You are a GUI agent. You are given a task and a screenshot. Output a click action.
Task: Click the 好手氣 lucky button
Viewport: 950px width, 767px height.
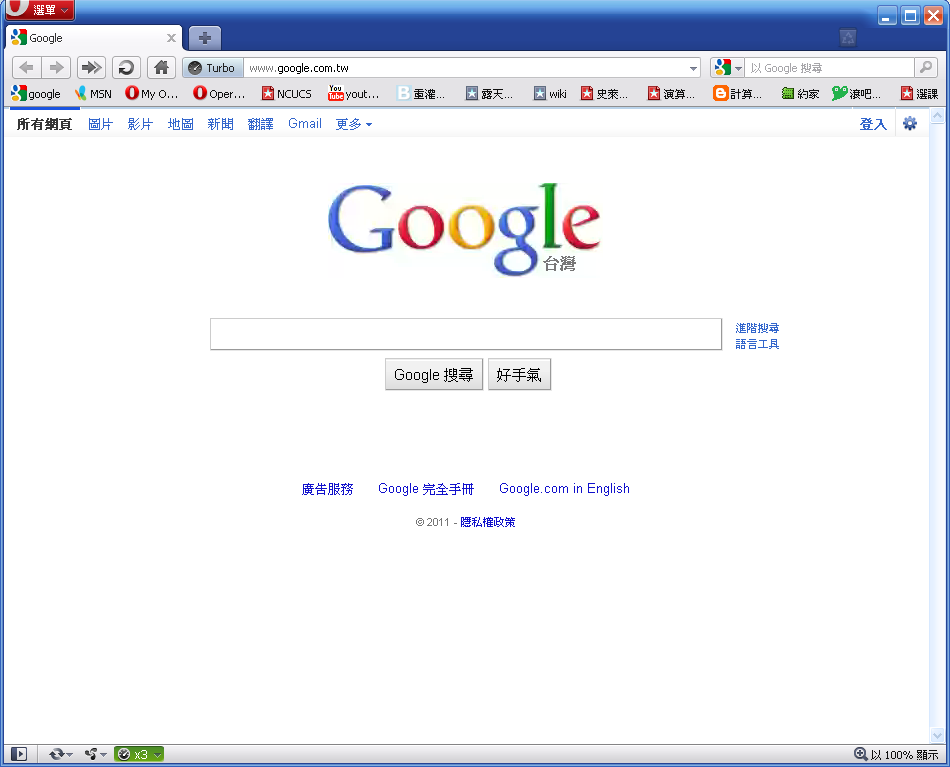click(x=519, y=374)
